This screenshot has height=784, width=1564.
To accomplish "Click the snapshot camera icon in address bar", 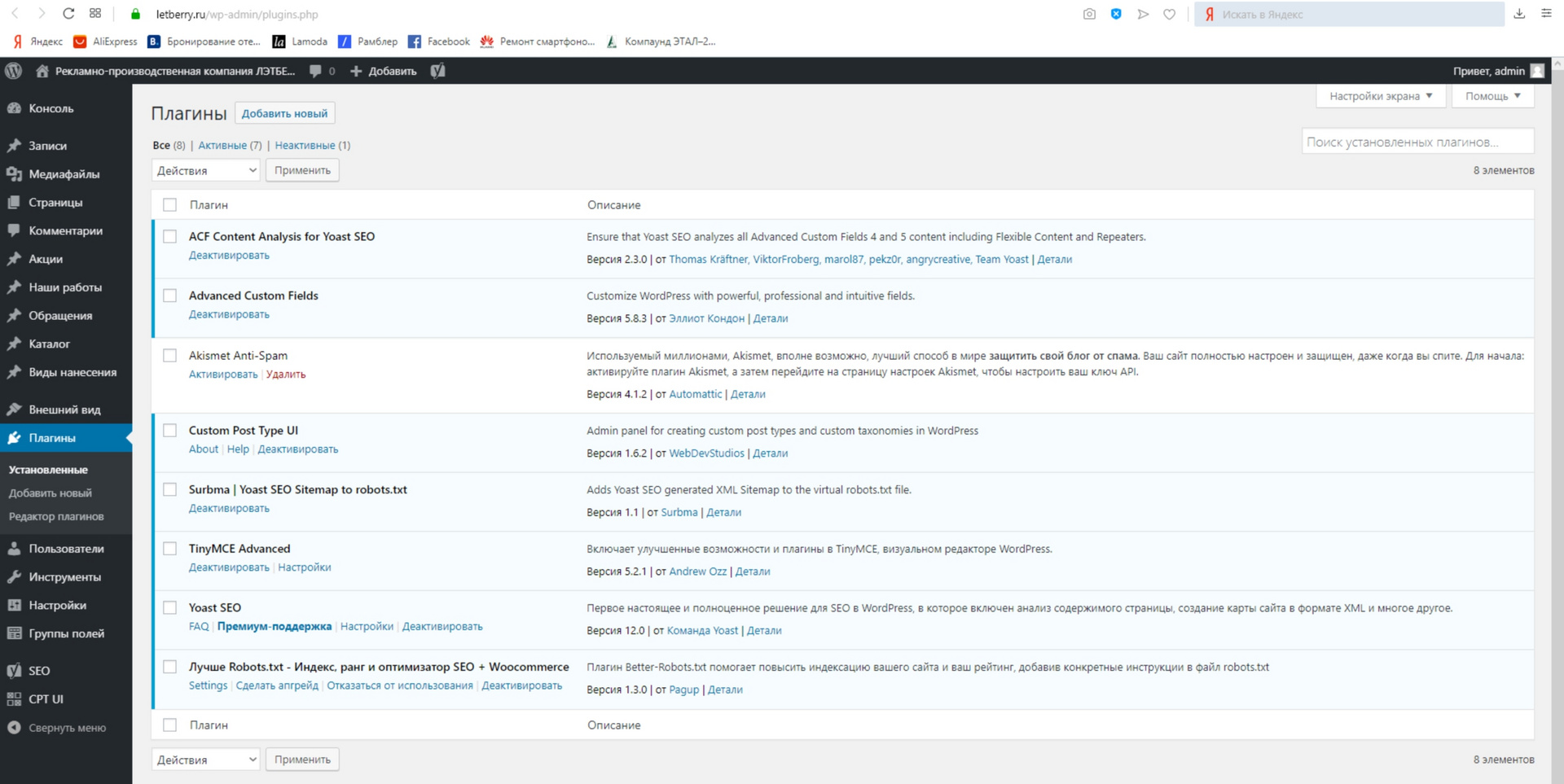I will (1089, 14).
